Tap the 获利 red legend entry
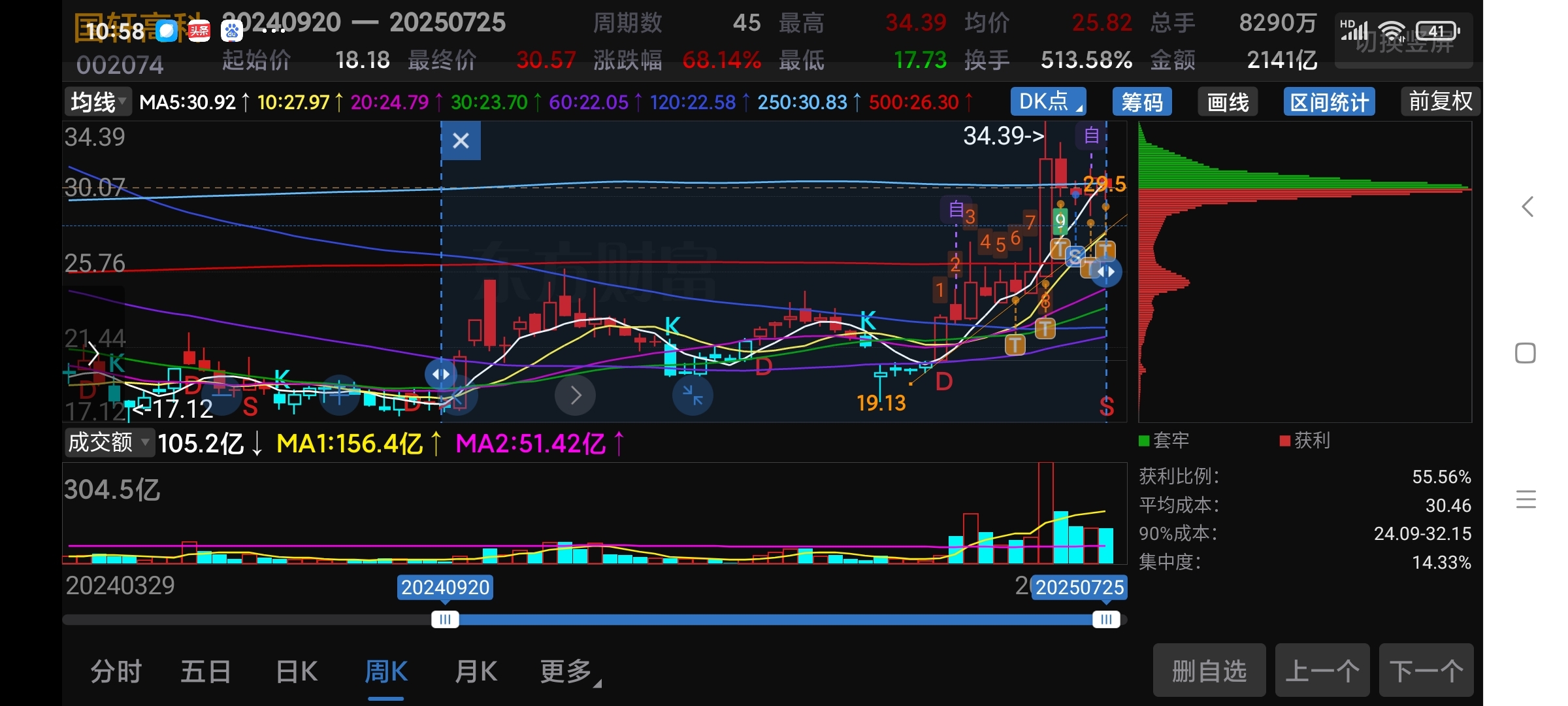The width and height of the screenshot is (1568, 706). coord(1305,440)
